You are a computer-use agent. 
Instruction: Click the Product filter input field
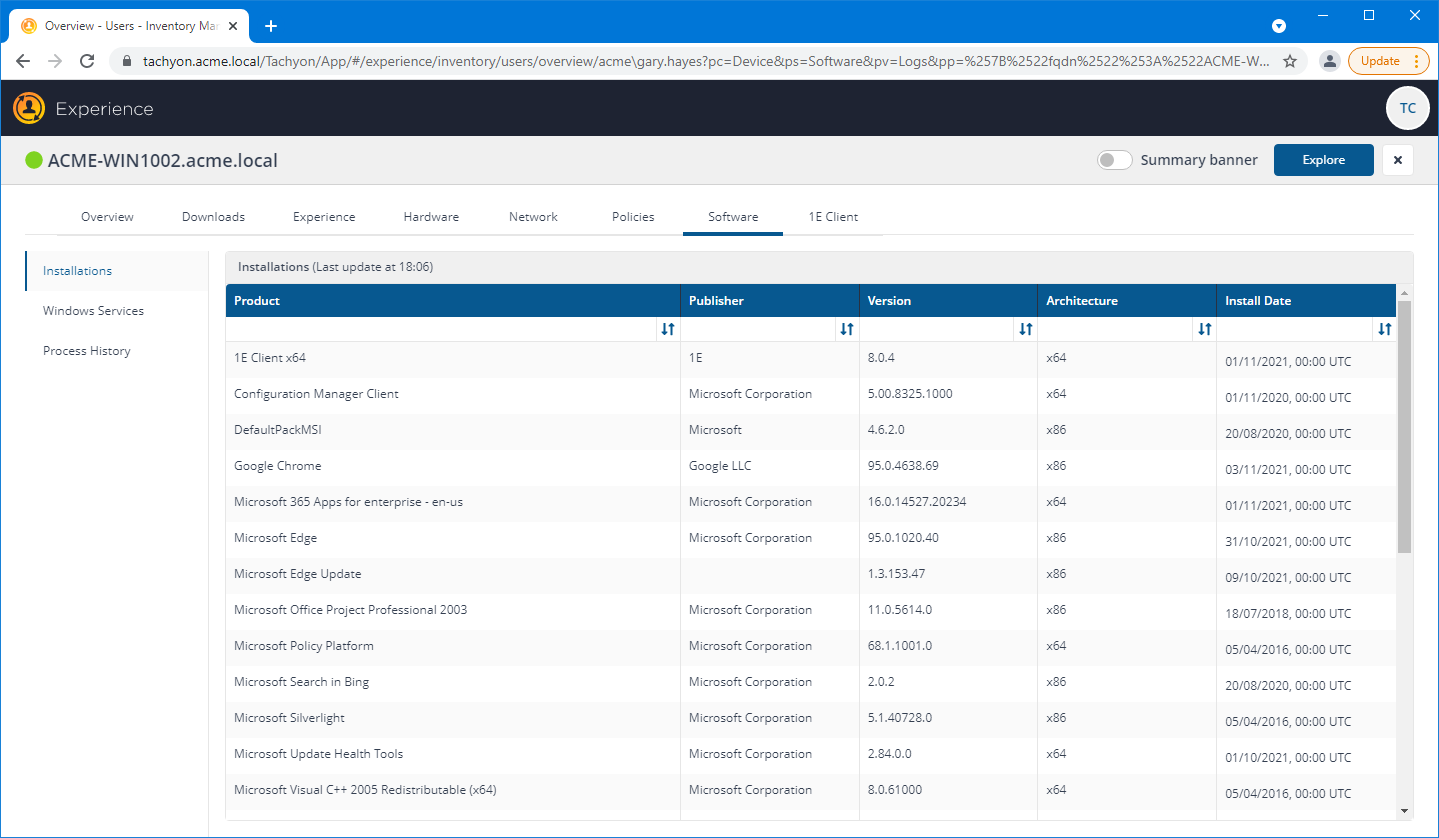441,329
